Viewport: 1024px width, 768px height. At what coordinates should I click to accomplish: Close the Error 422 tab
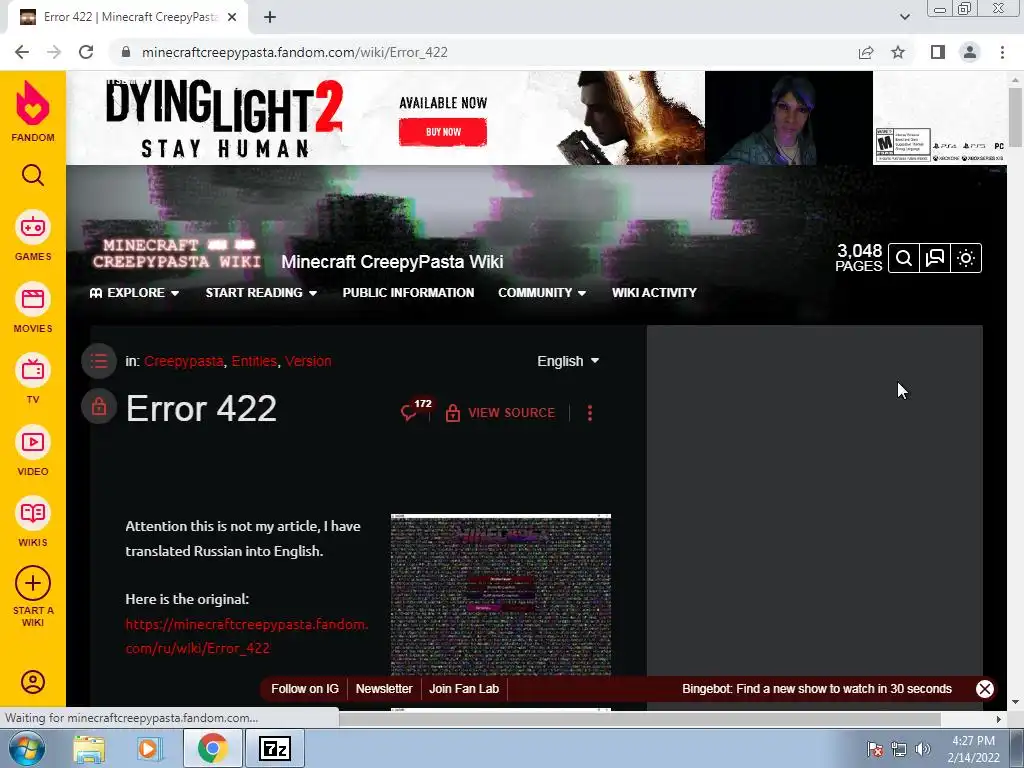232,18
